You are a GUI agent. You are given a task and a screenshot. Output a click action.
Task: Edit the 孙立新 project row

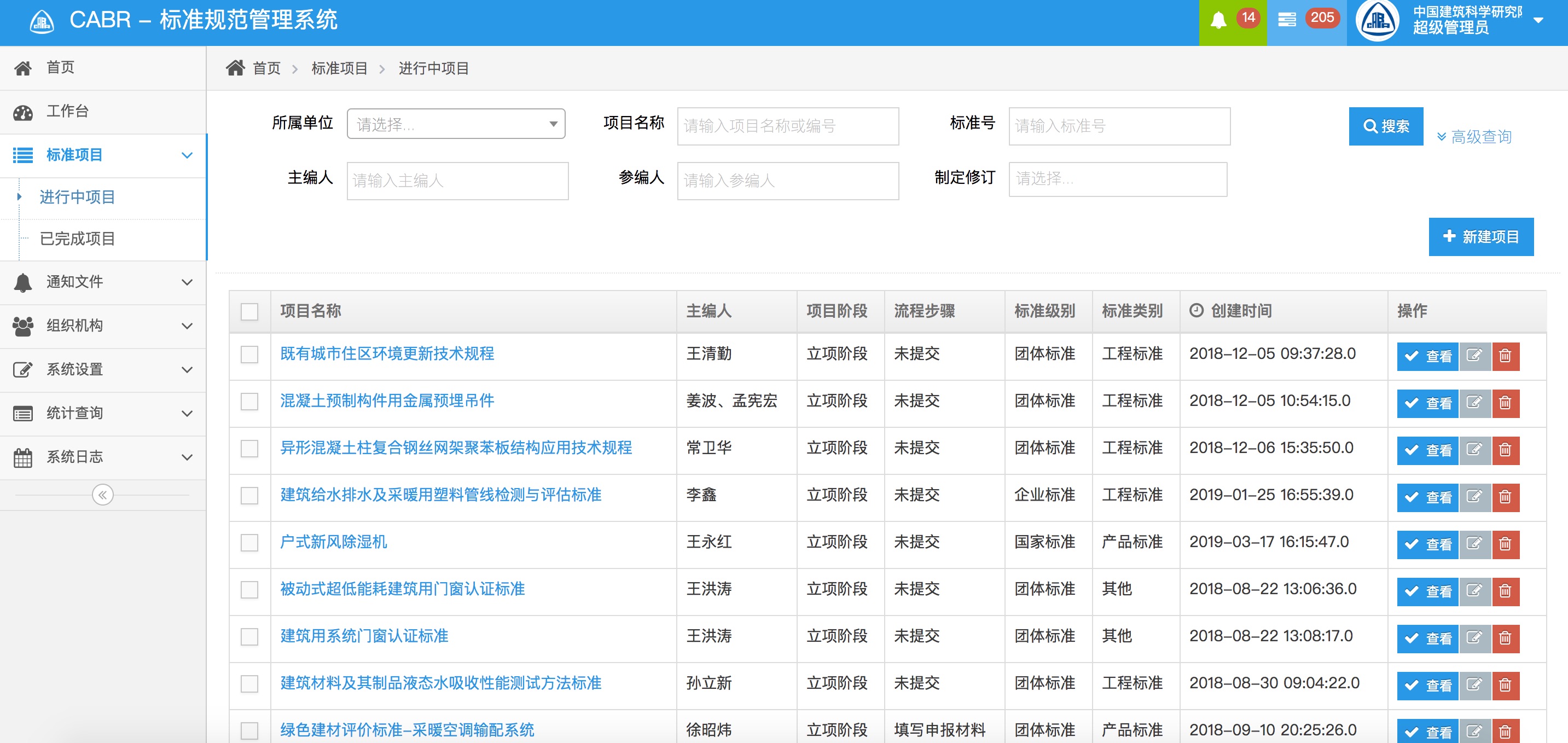tap(1474, 685)
